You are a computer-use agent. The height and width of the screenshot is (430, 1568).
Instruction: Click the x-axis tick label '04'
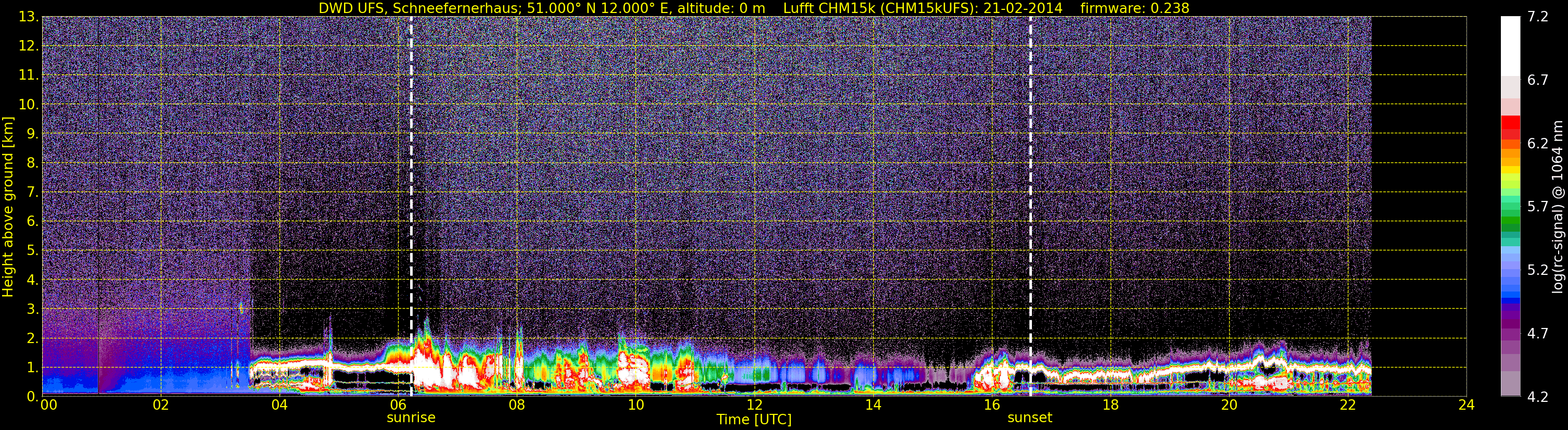[x=279, y=406]
